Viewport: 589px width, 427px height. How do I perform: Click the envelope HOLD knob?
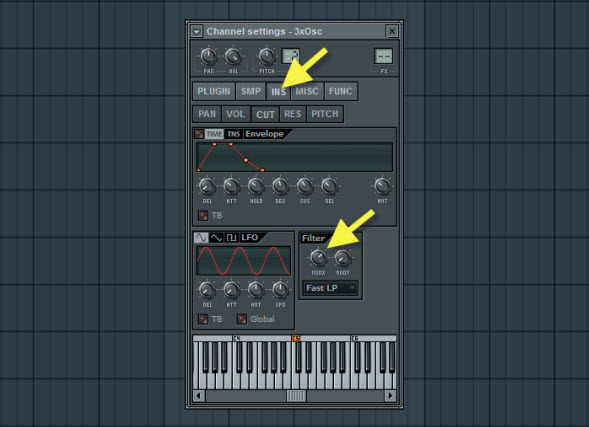(x=256, y=186)
